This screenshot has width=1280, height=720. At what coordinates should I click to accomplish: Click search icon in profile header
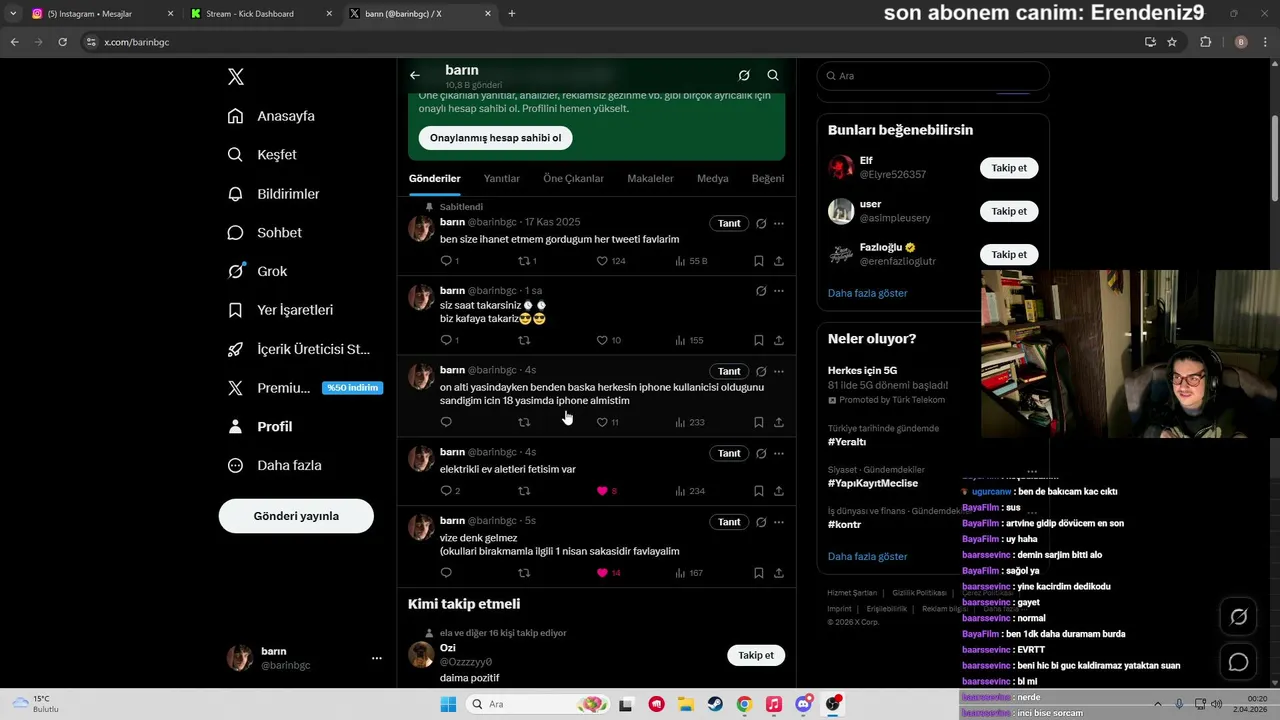773,75
